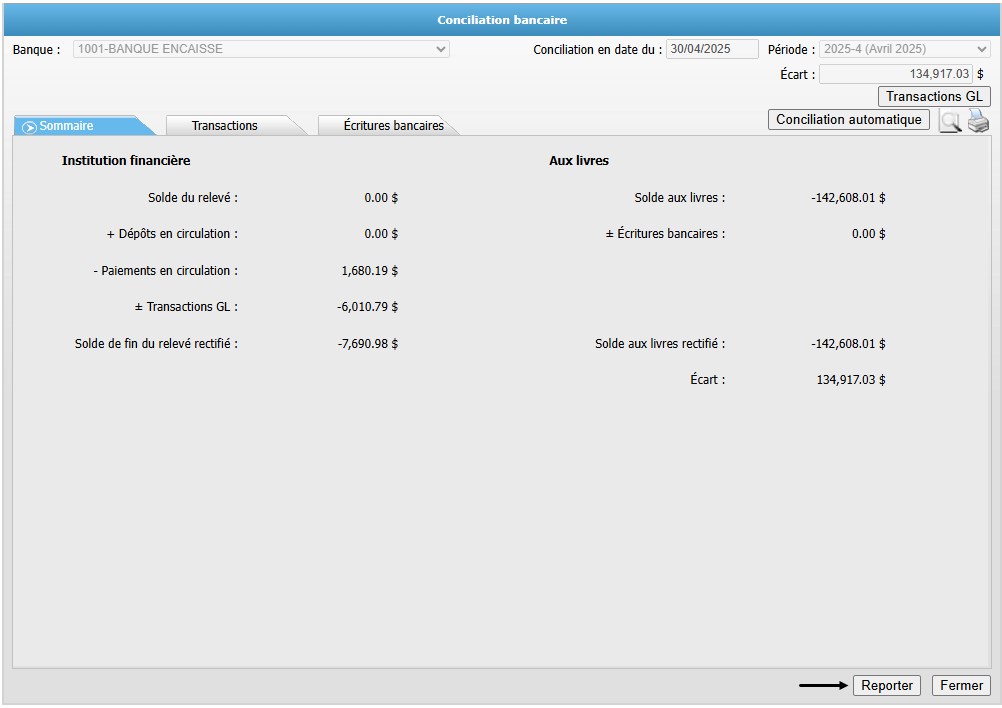Viewport: 1002px width, 708px height.
Task: Click the arrow icon on Sommaire tab
Action: 30,127
